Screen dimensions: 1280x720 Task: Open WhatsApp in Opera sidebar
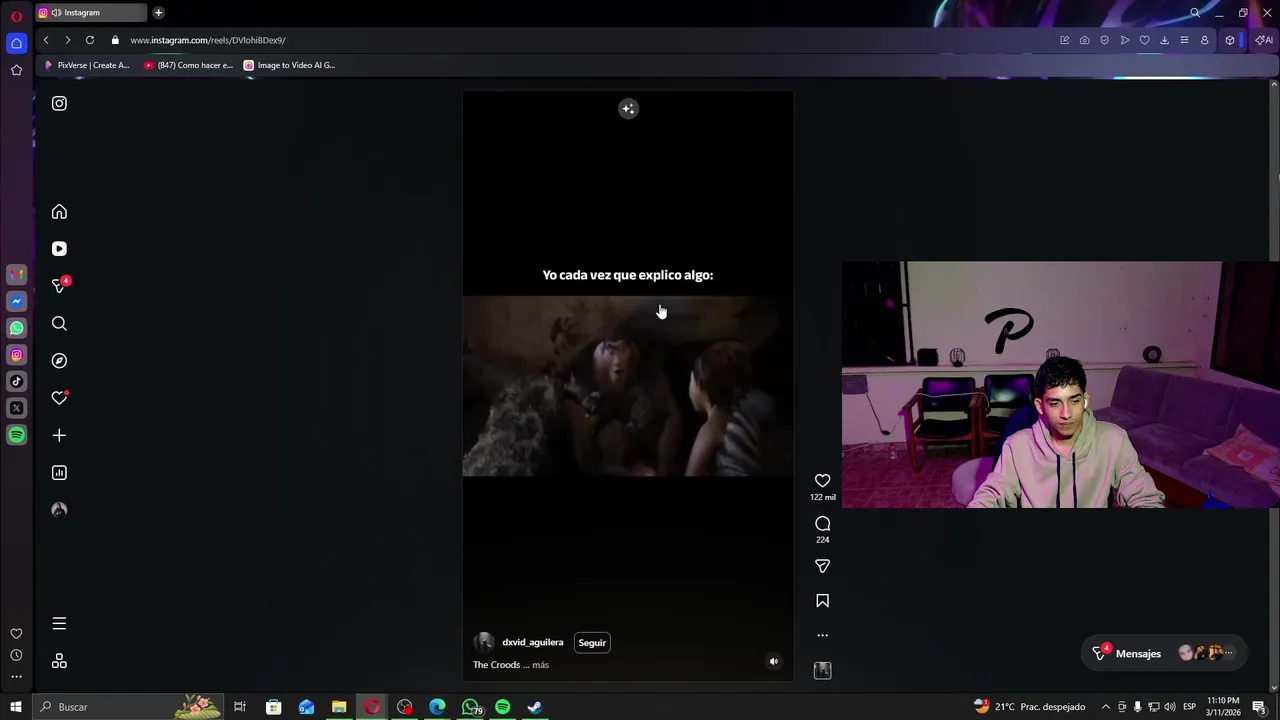[16, 328]
